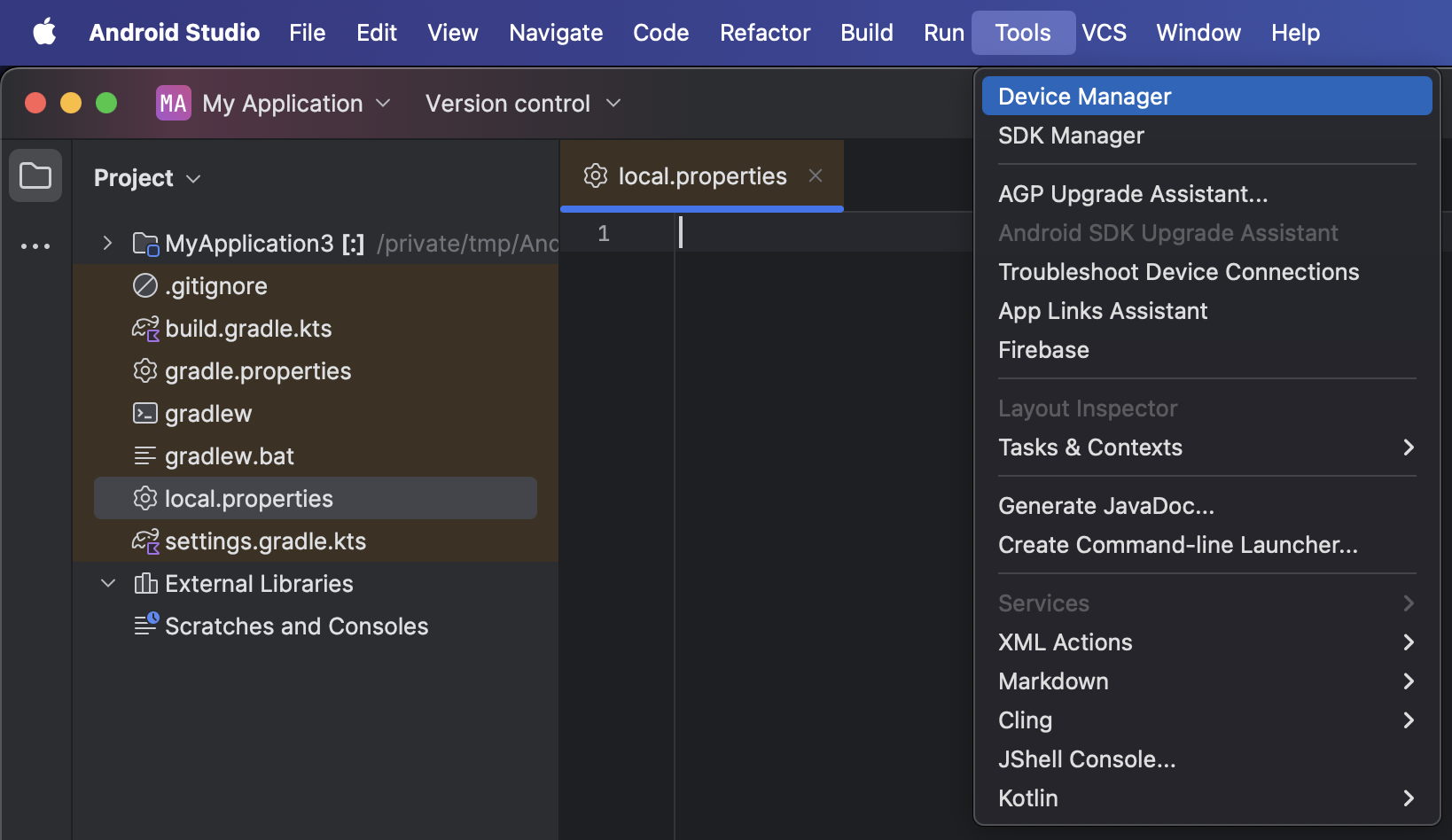Open the Refactor menu
Screen dimensions: 1452x840
(x=765, y=33)
